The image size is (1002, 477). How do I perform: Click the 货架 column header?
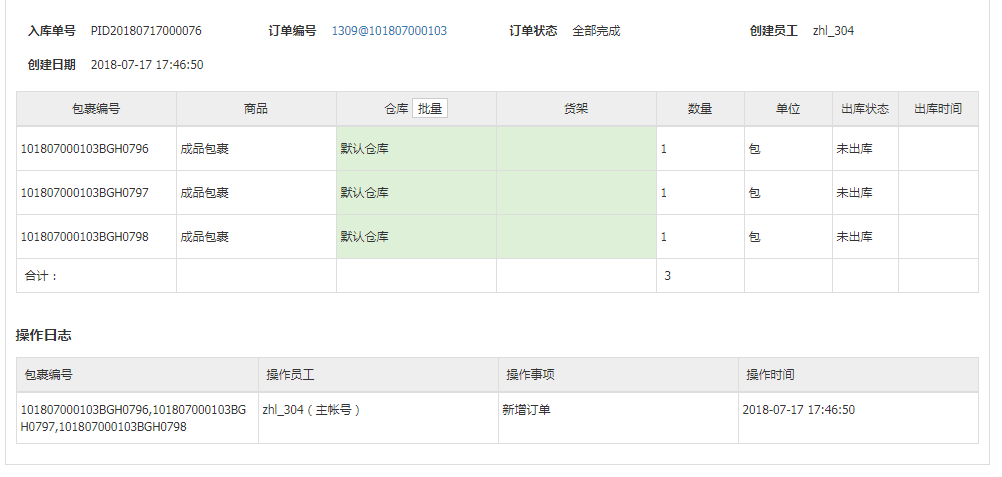(x=576, y=109)
